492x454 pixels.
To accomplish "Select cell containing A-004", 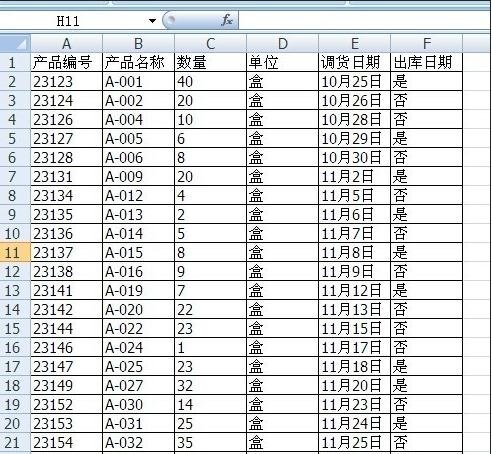I will (139, 119).
